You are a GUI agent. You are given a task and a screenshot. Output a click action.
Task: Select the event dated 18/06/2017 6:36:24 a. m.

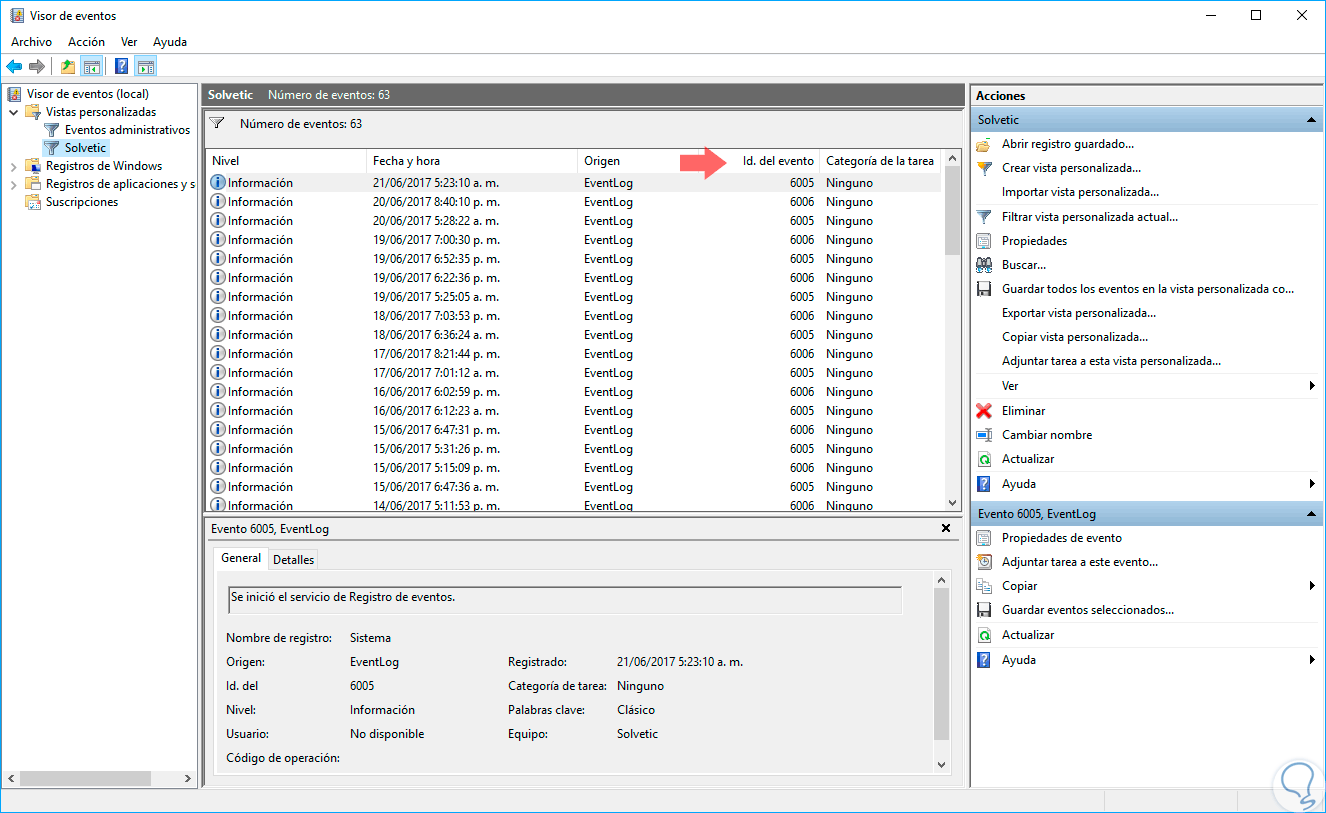click(573, 335)
